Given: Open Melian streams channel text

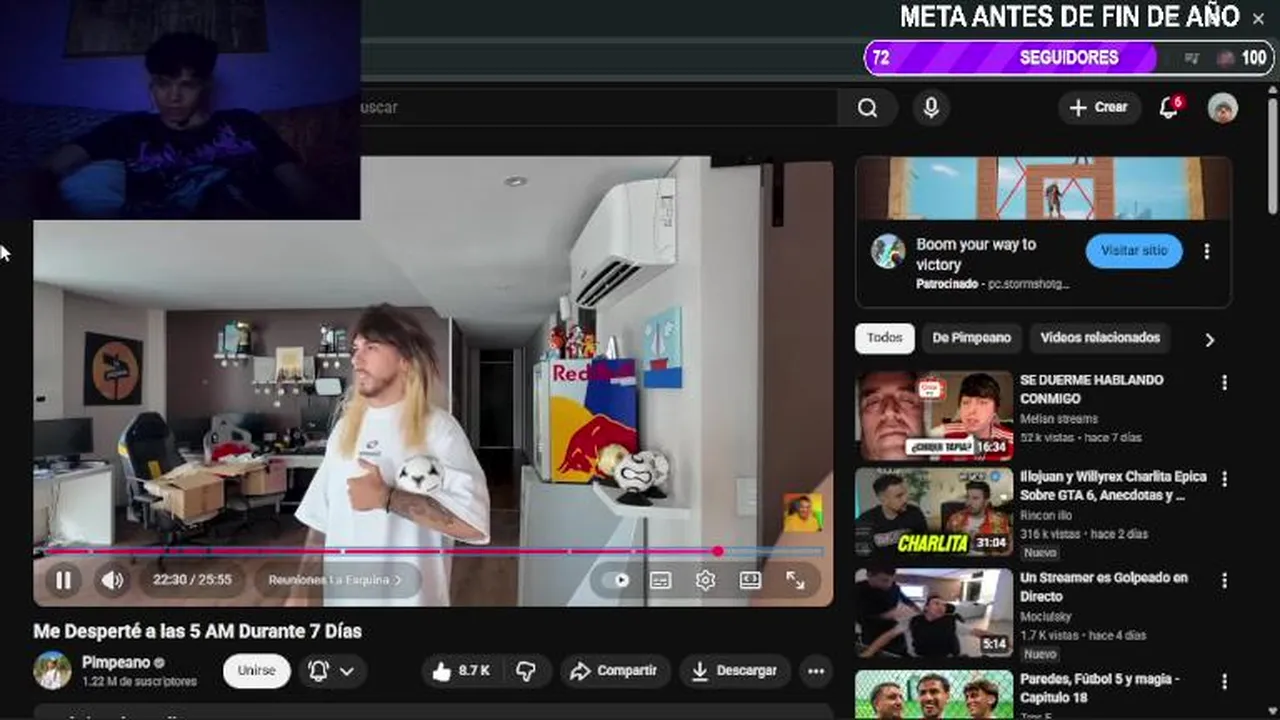Looking at the screenshot, I should click(1059, 419).
